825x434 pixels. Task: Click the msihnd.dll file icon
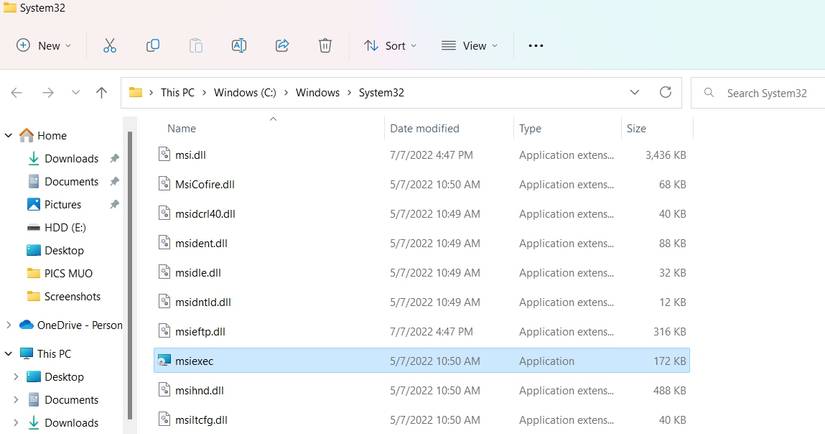click(x=164, y=390)
